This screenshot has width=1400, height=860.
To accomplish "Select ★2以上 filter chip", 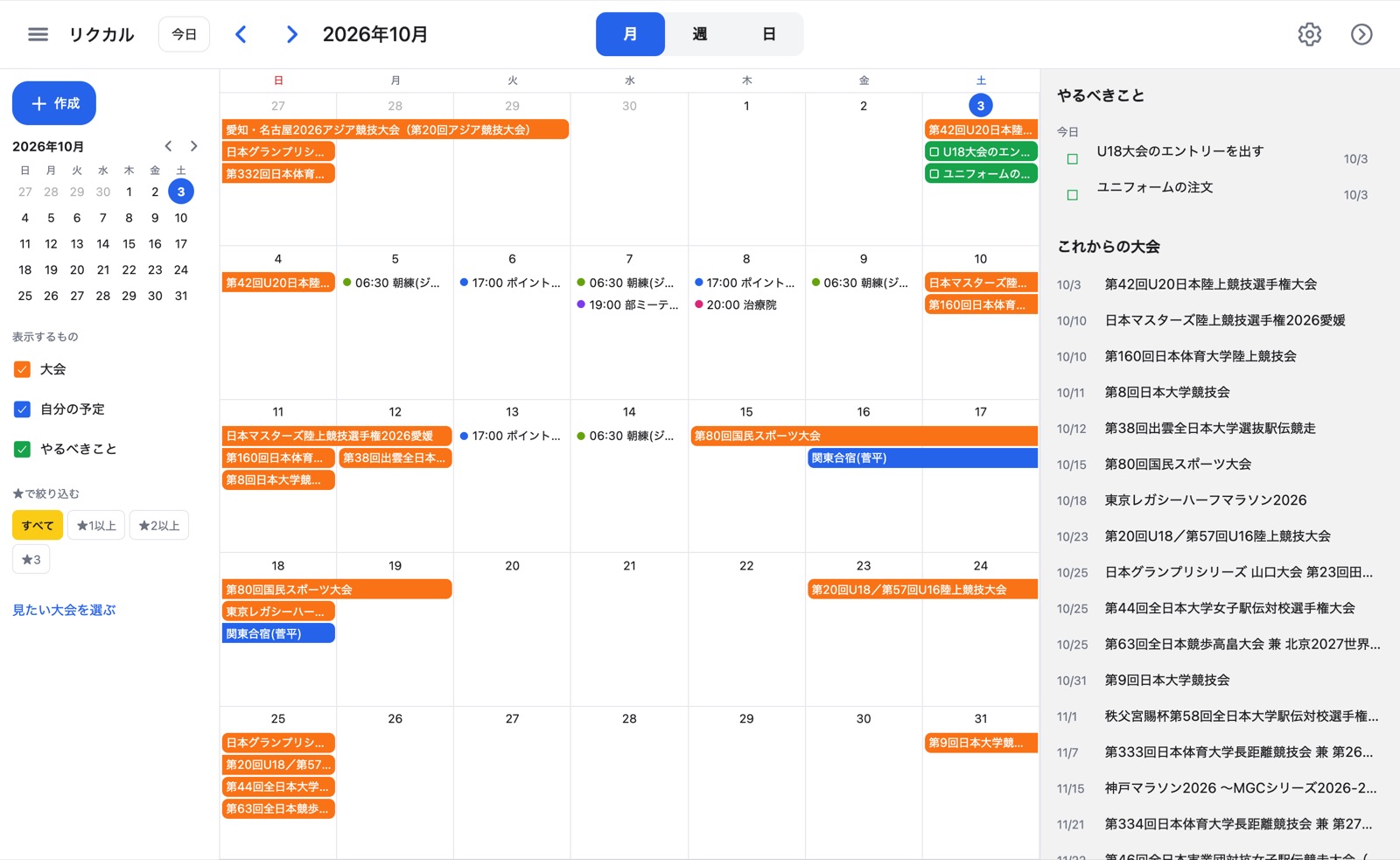I will coord(159,525).
